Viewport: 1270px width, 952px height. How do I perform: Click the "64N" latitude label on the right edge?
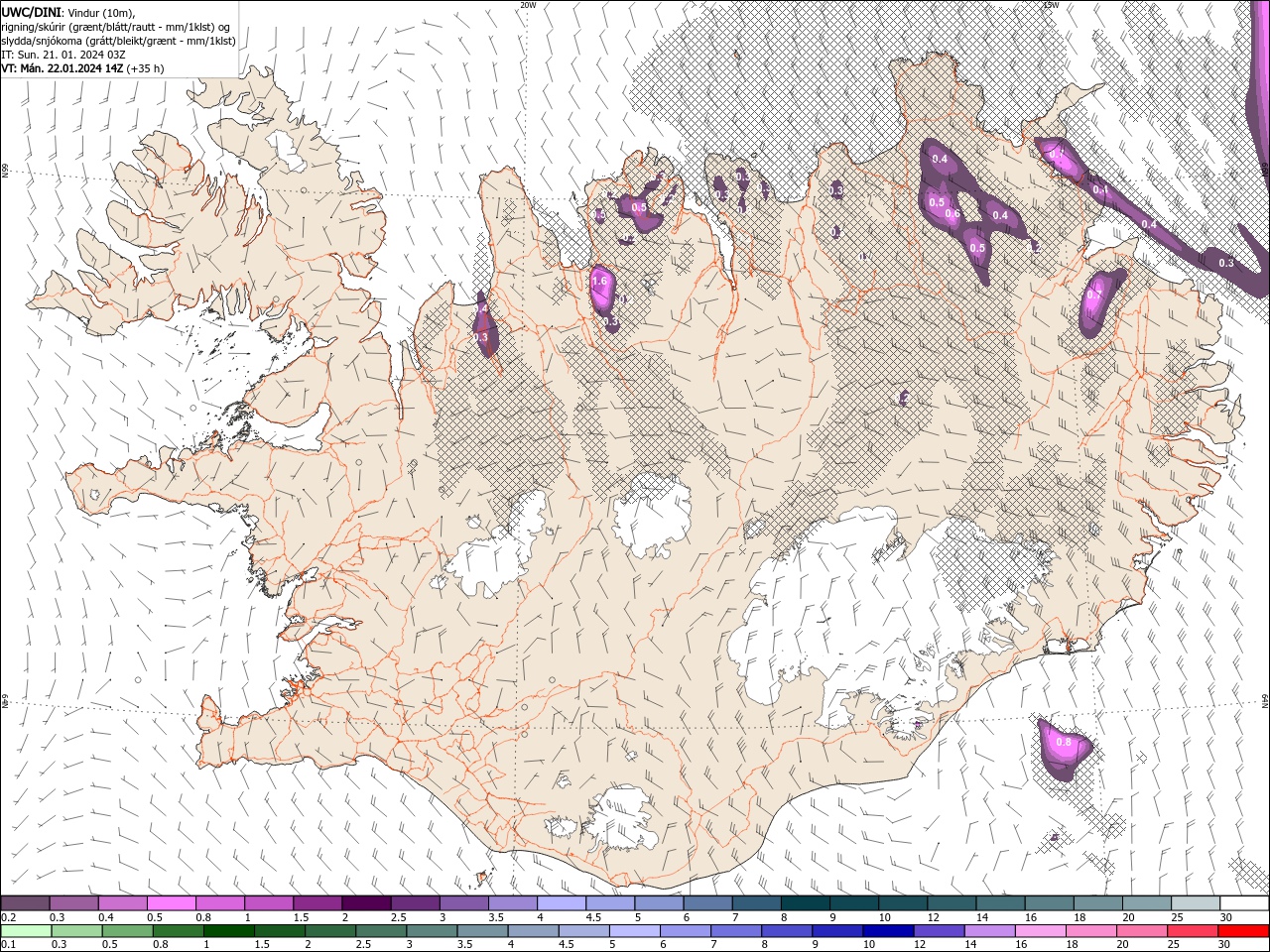click(1265, 700)
